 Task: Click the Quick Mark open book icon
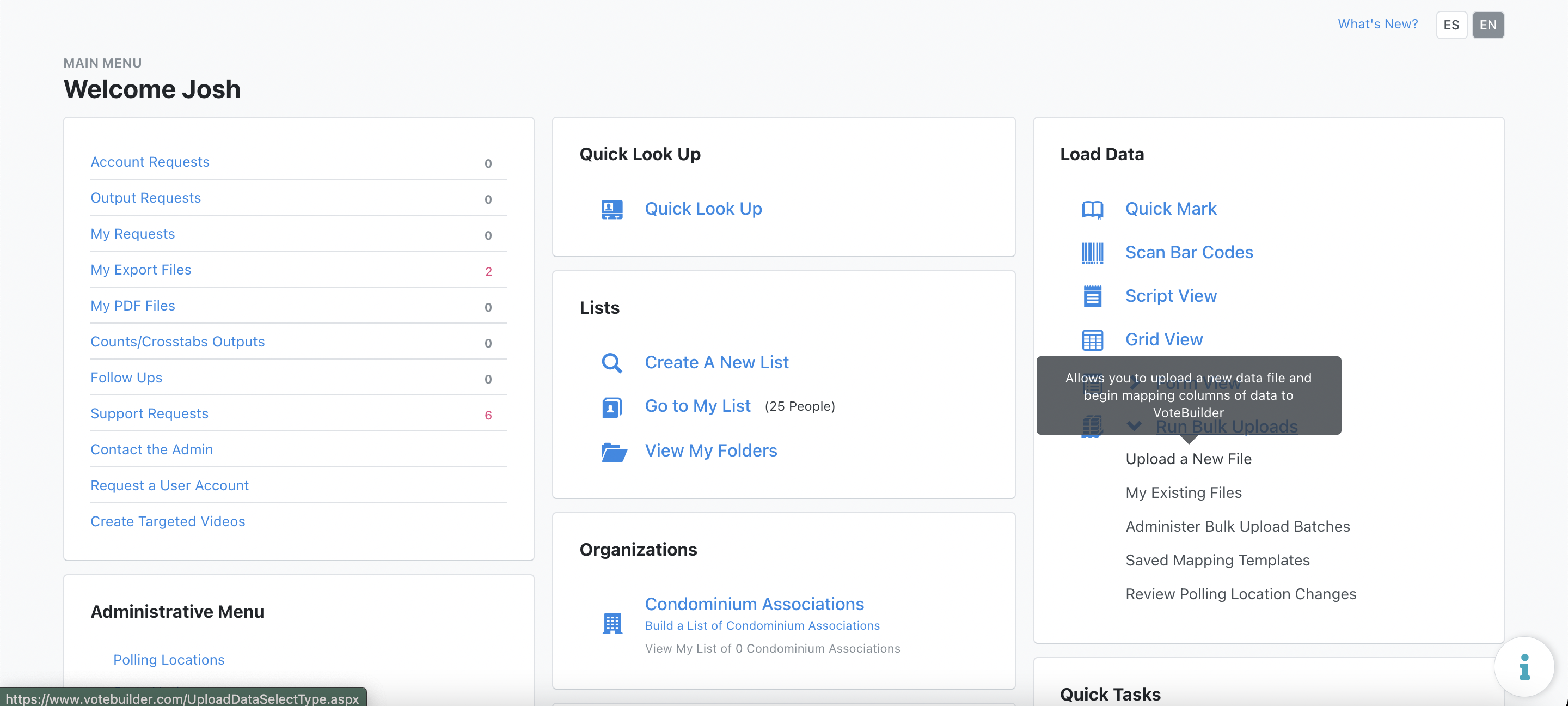coord(1092,209)
